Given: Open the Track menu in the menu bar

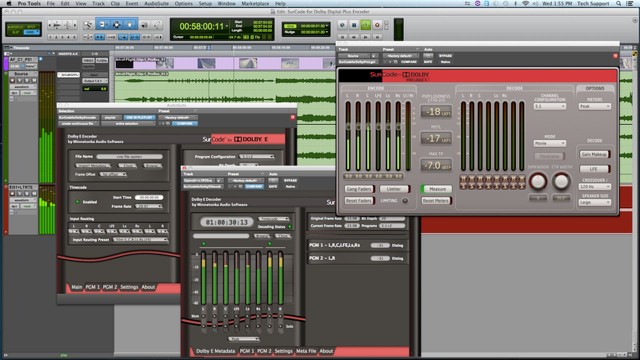Looking at the screenshot, I should click(x=98, y=3).
